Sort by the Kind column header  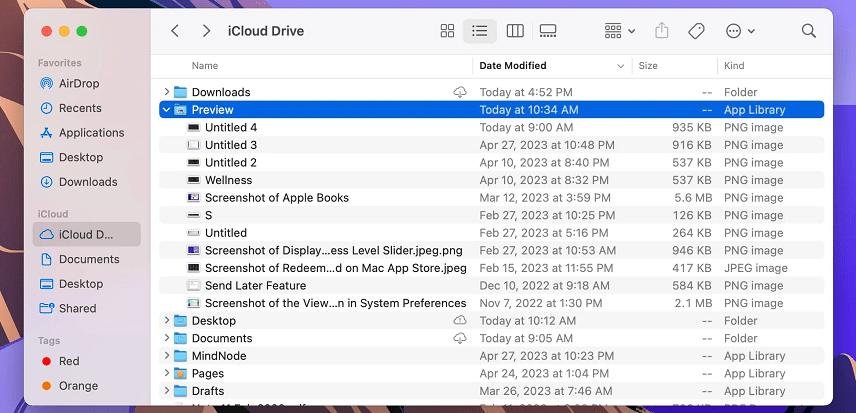click(x=734, y=65)
